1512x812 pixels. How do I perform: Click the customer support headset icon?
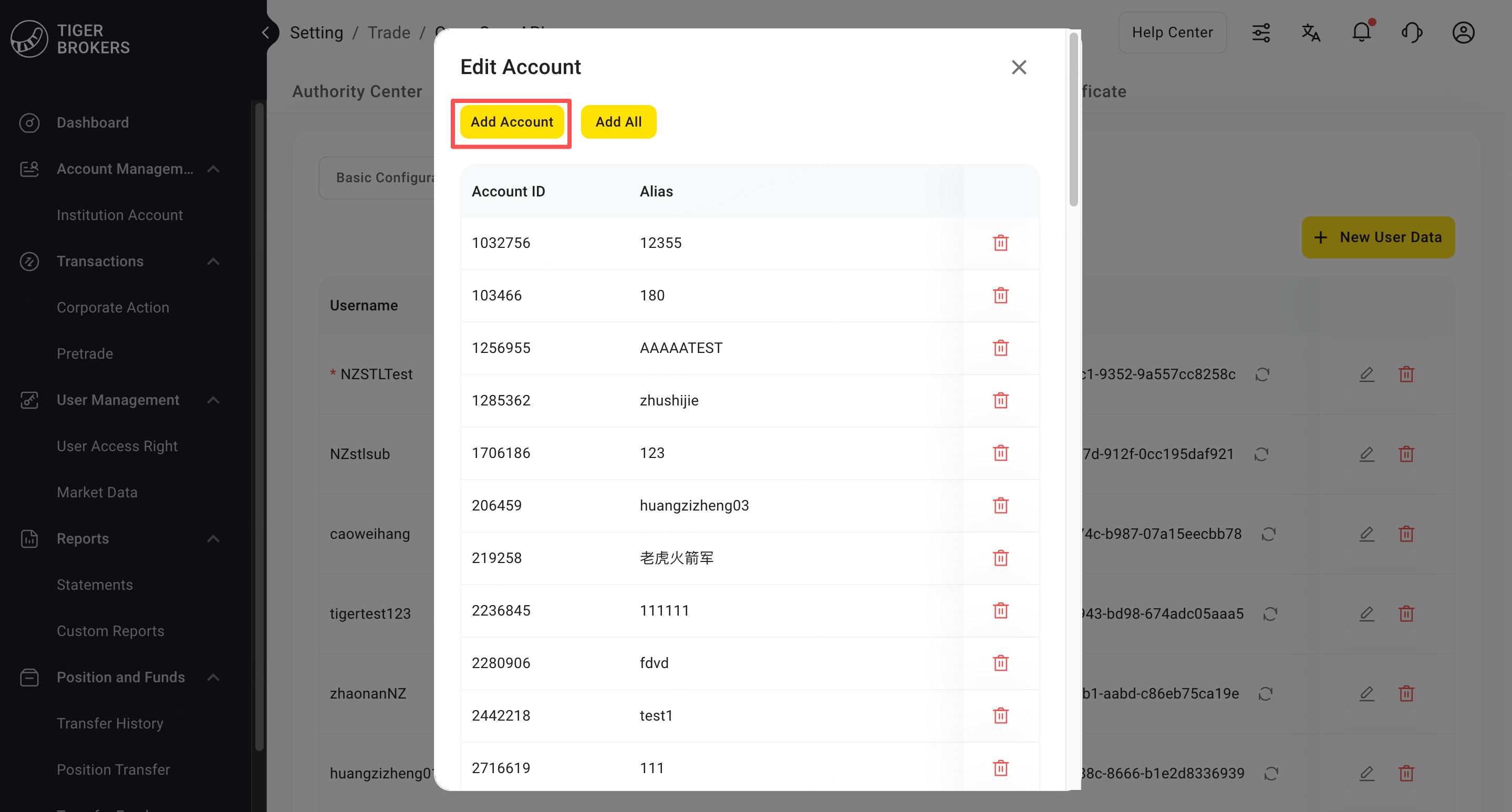point(1412,32)
